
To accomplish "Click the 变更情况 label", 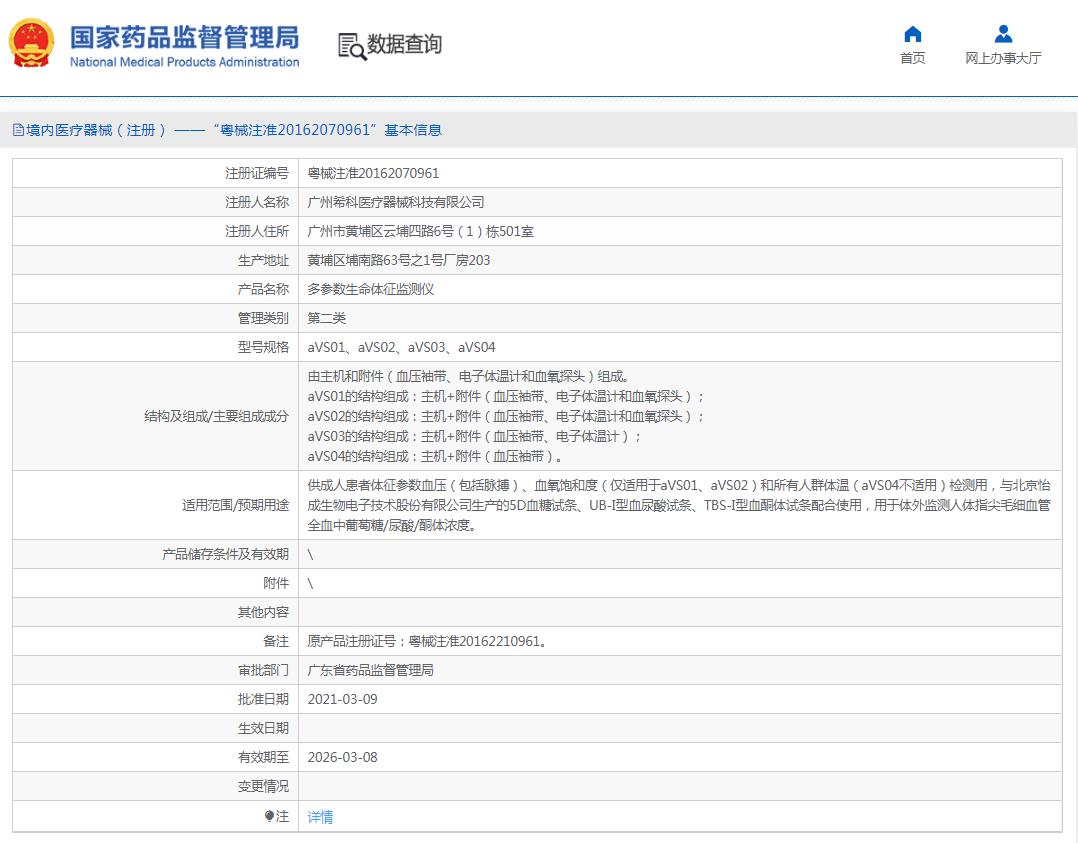I will pos(263,786).
